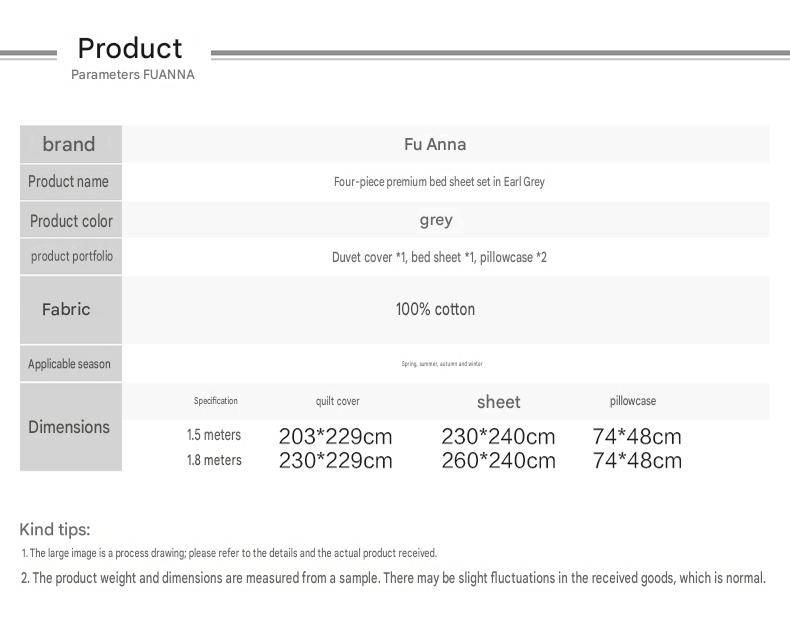Click the 'Product name' label cell
The height and width of the screenshot is (626, 790).
[x=71, y=181]
